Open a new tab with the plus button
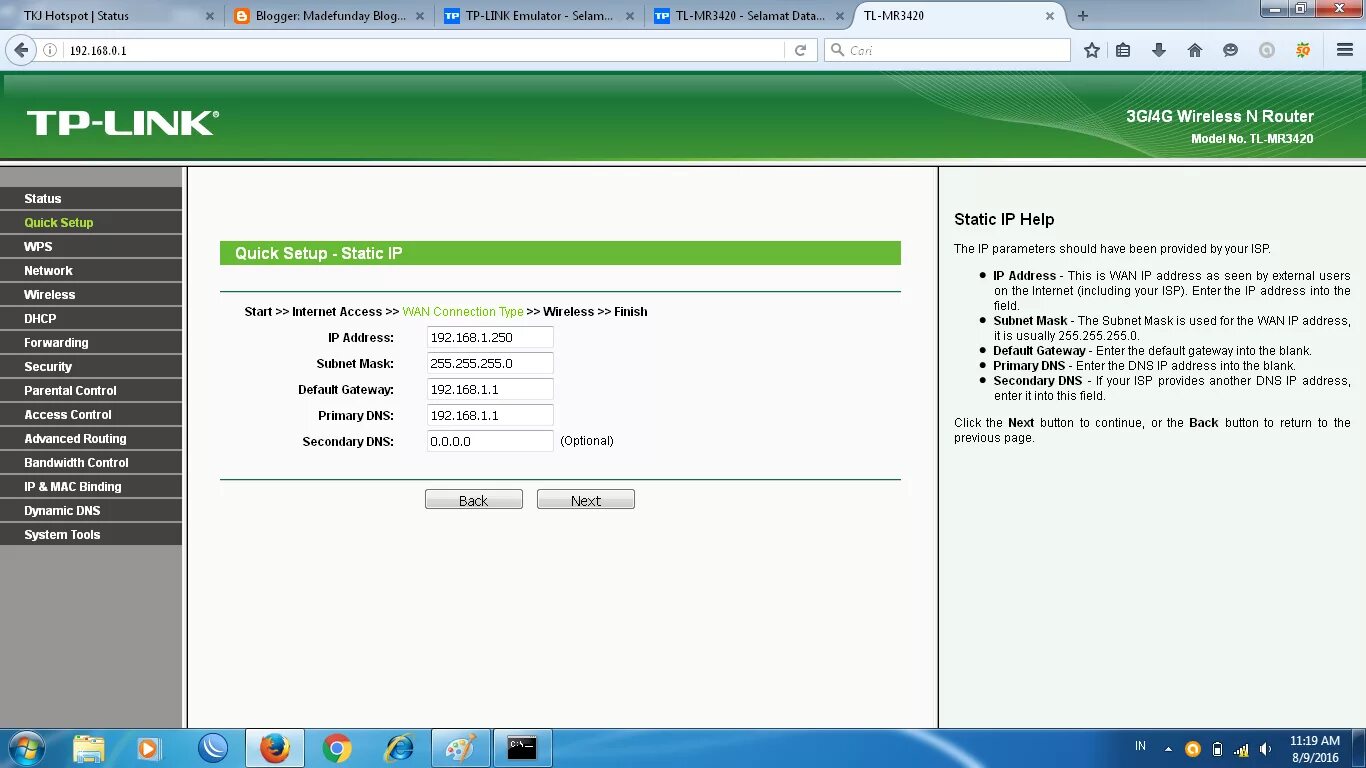This screenshot has height=768, width=1366. 1083,16
